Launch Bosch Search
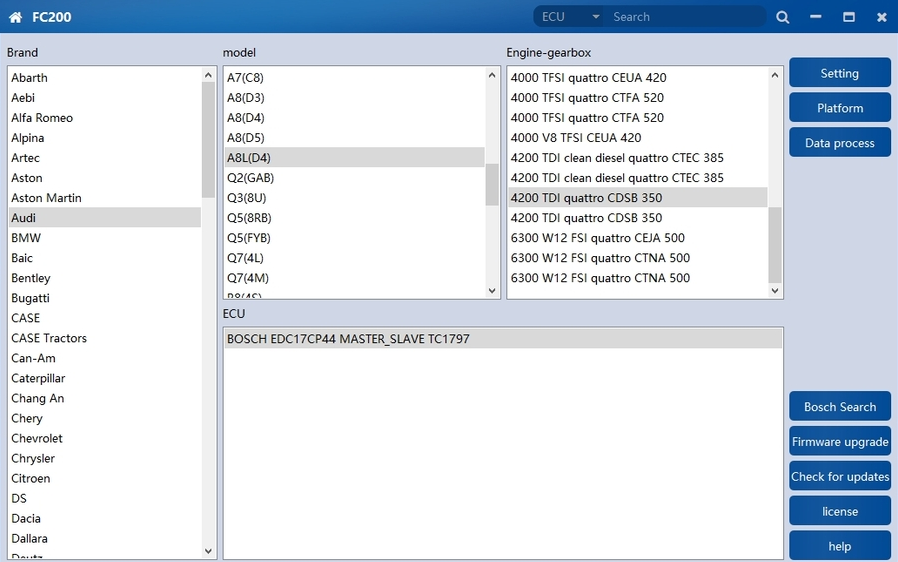This screenshot has height=562, width=898. pos(839,407)
